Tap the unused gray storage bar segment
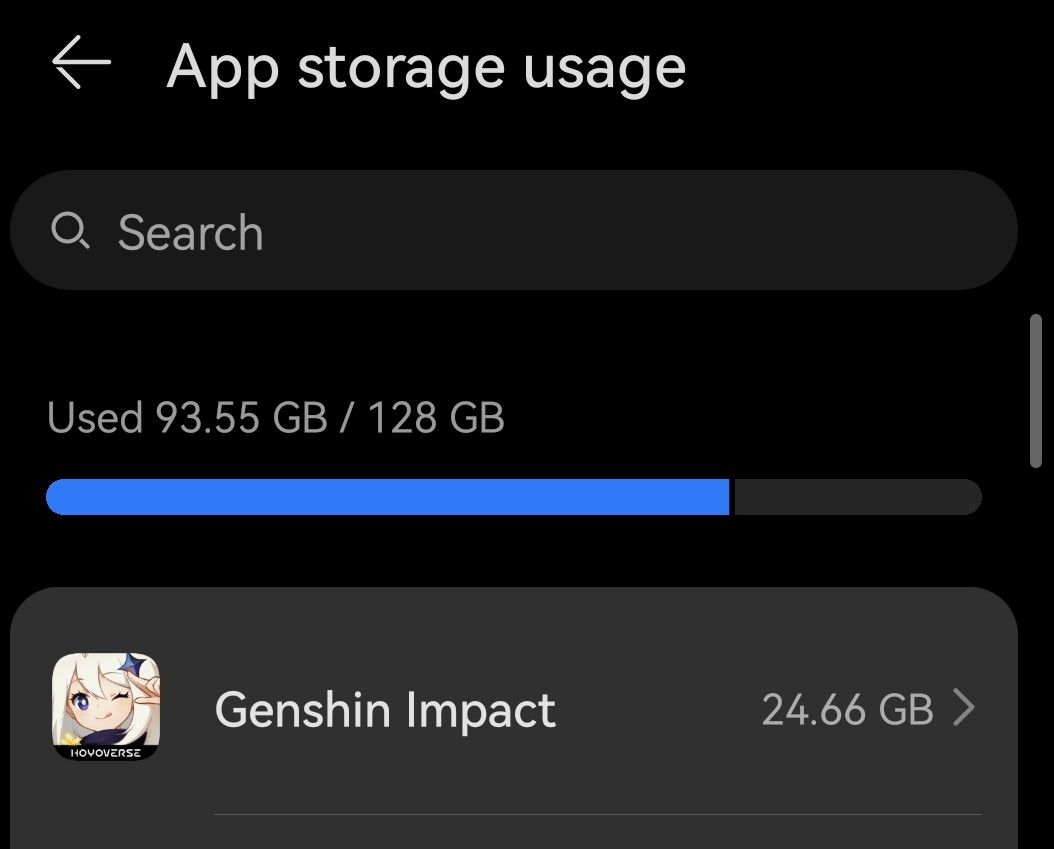Screen dimensions: 1054x849 [858, 496]
